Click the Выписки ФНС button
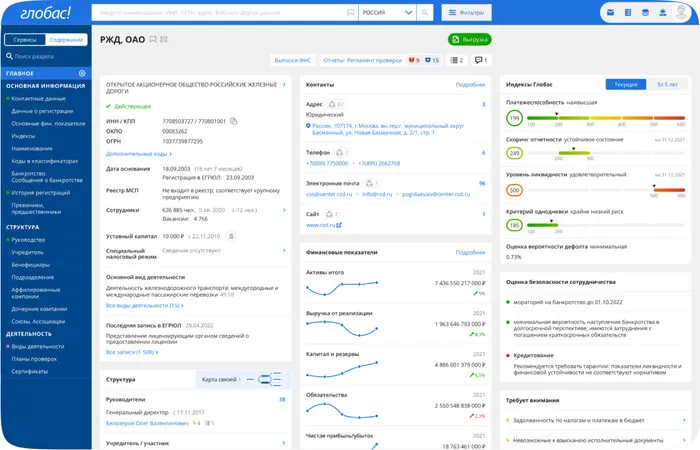The image size is (700, 450). tap(292, 60)
